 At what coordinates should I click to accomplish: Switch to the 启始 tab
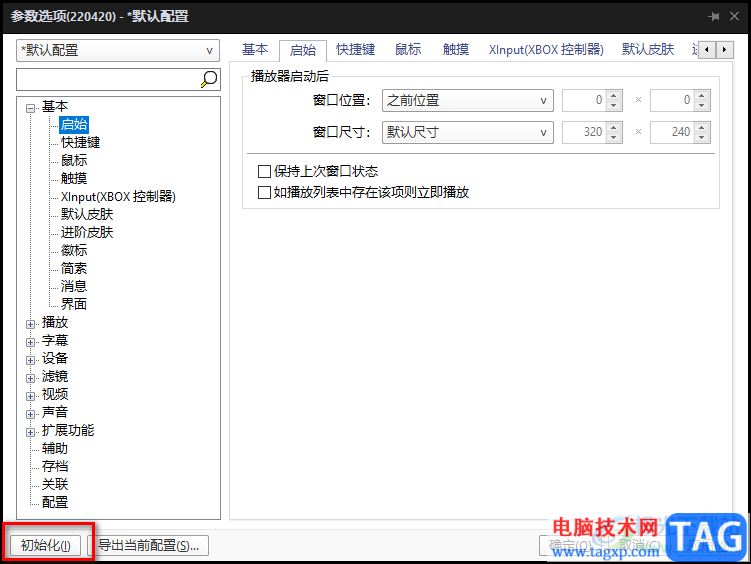coord(303,50)
